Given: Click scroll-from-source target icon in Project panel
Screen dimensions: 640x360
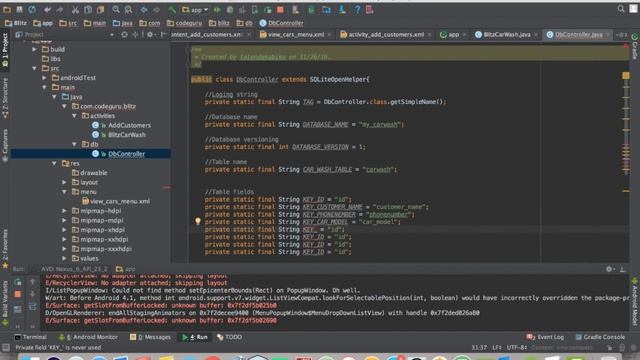Looking at the screenshot, I should 124,35.
